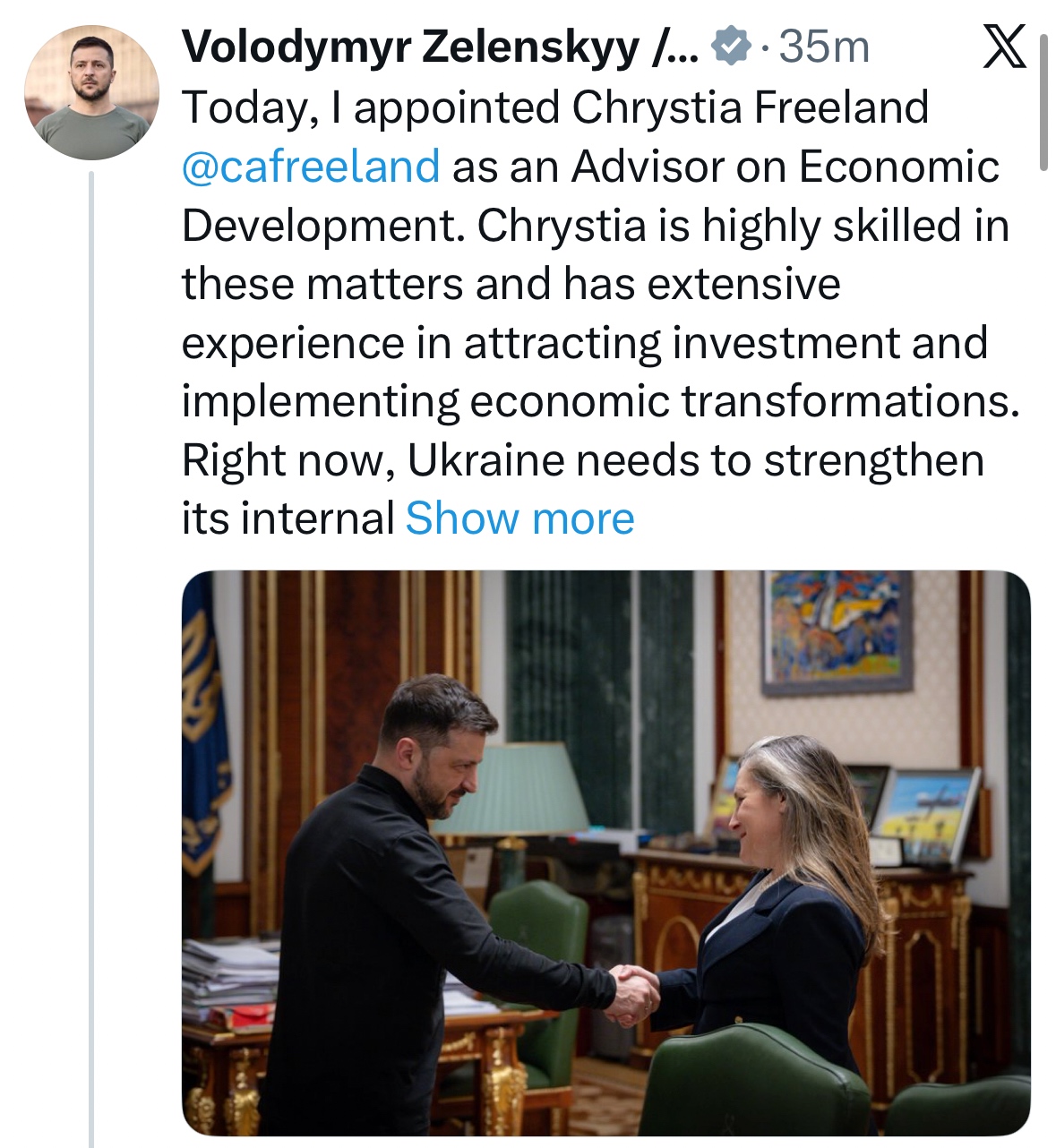This screenshot has width=1056, height=1148.
Task: Click the words "Chrystia Freeland" in the post text
Action: tap(750, 107)
